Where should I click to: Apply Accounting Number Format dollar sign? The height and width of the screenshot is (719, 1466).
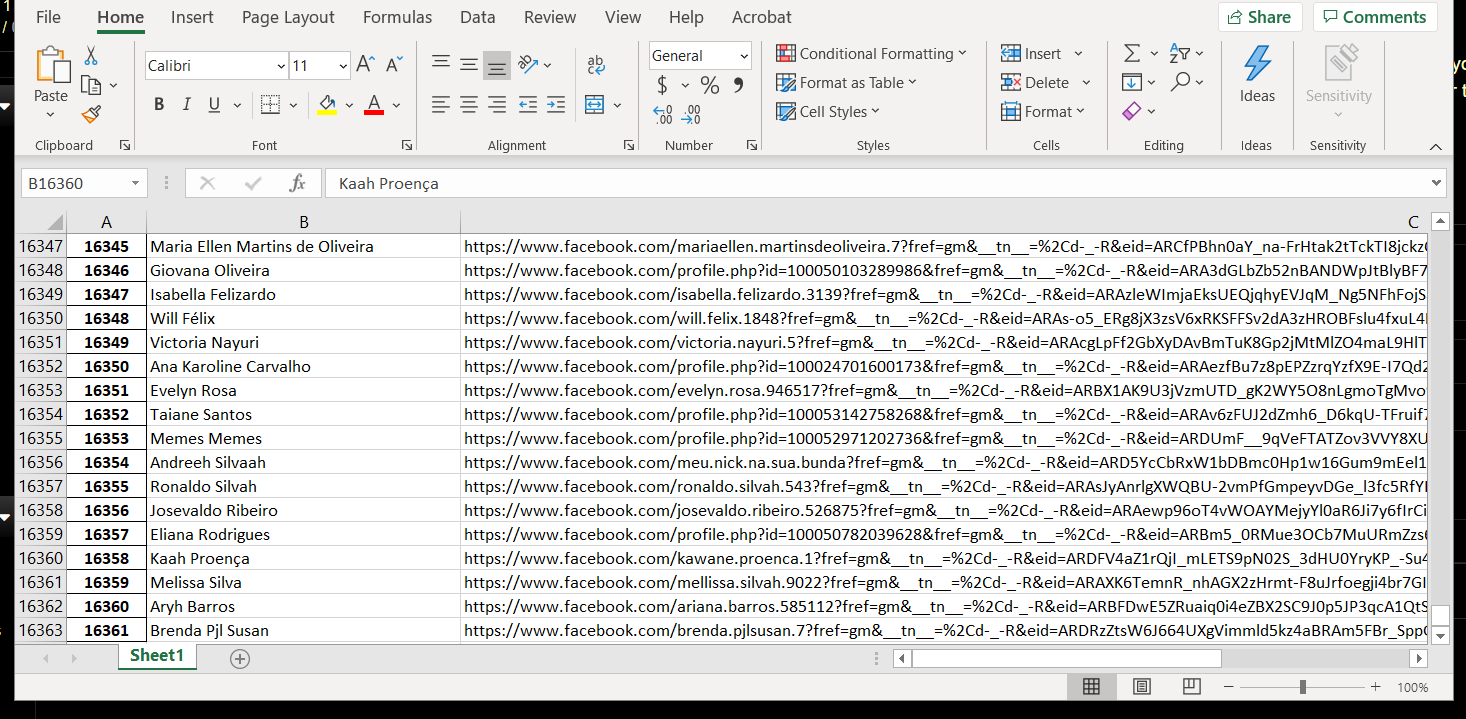pyautogui.click(x=662, y=85)
